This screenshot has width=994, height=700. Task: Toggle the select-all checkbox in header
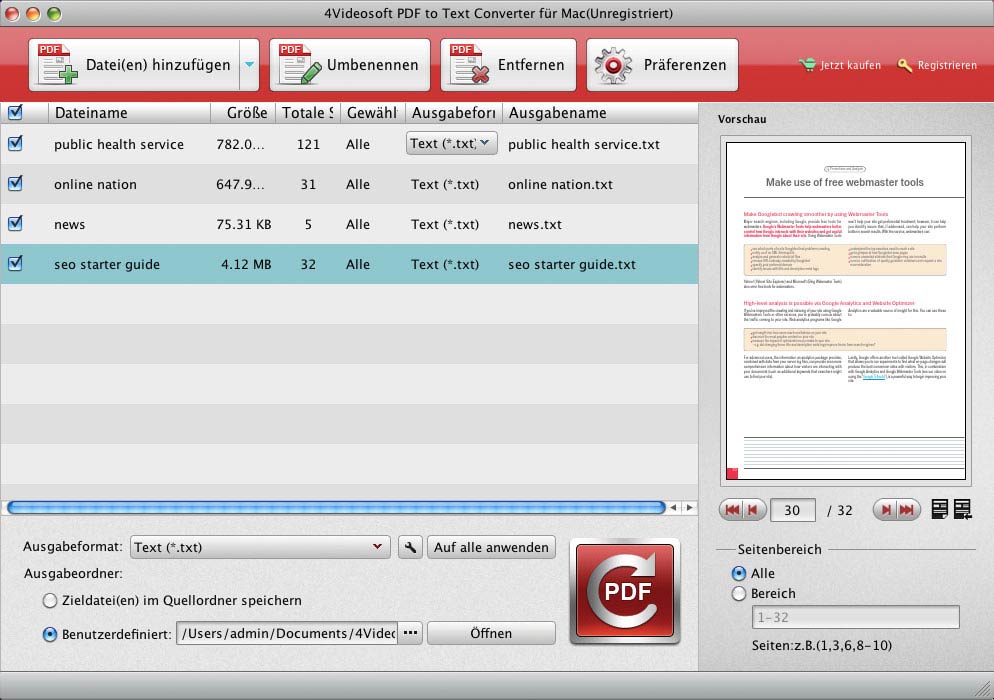pos(15,113)
